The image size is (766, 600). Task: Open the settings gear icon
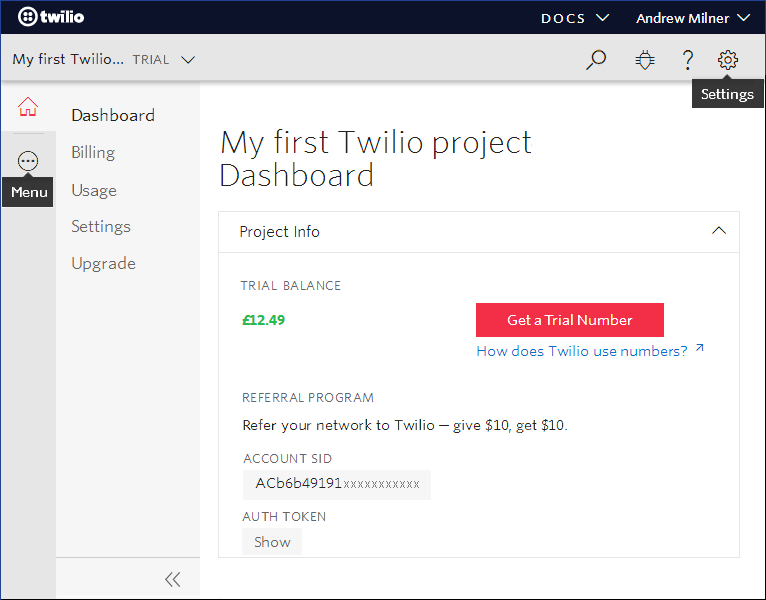(x=727, y=60)
